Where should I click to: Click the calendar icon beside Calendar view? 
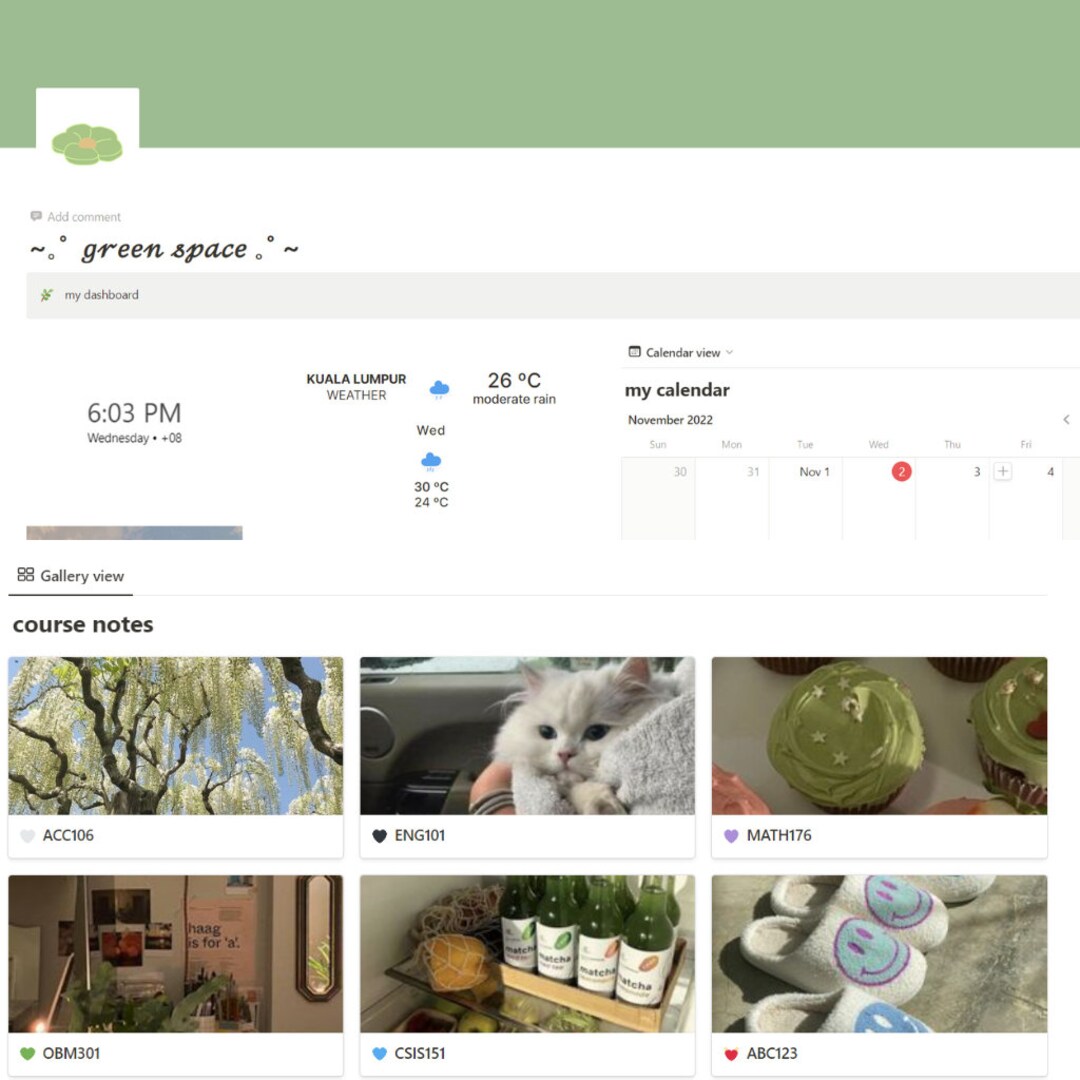(x=634, y=352)
